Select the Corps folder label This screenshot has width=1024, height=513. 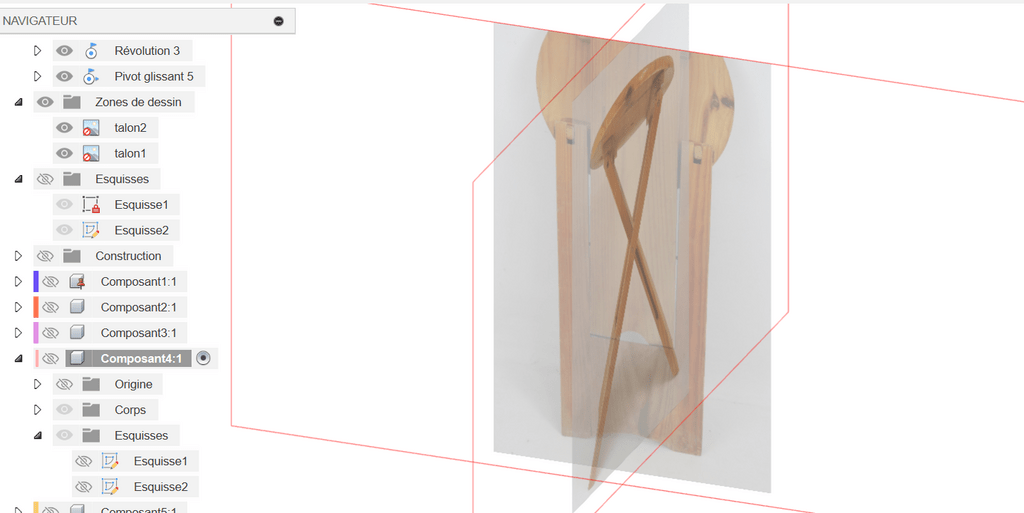[131, 410]
